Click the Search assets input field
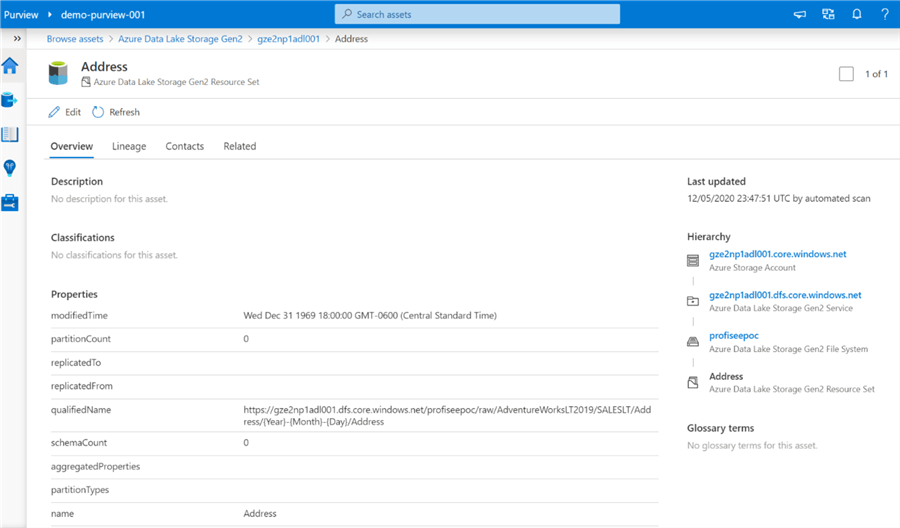Viewport: 900px width, 528px height. 477,15
